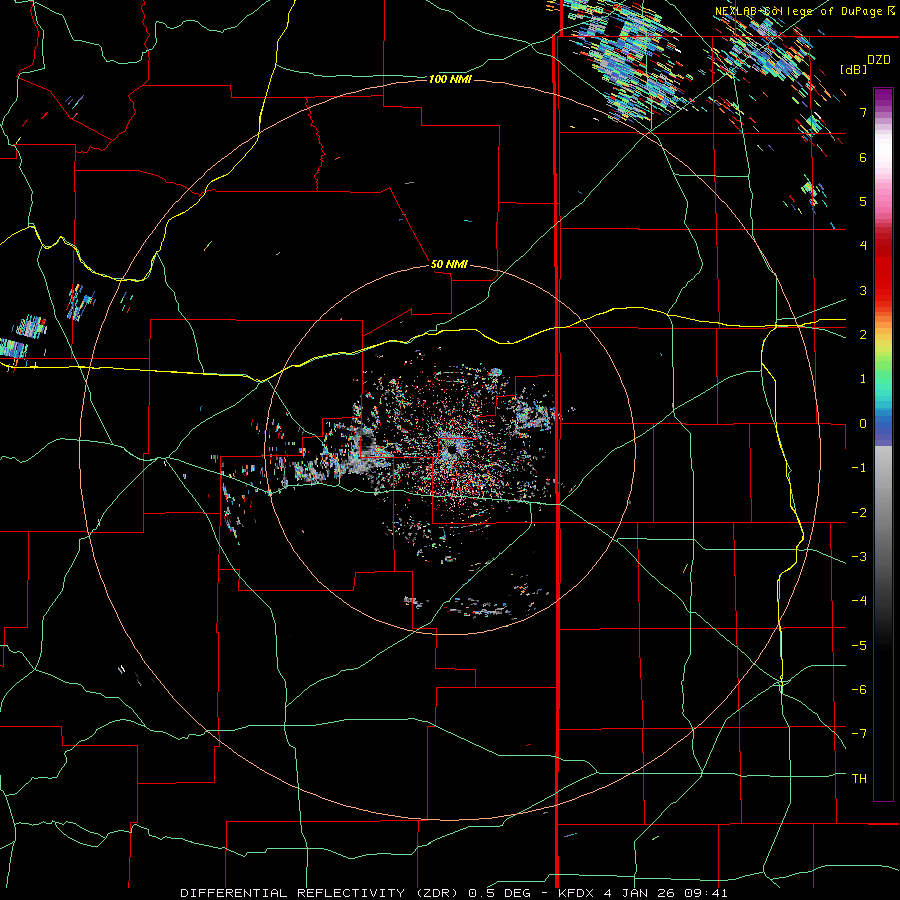This screenshot has height=900, width=900.
Task: Click the -1 value on the color scale
Action: pyautogui.click(x=859, y=468)
